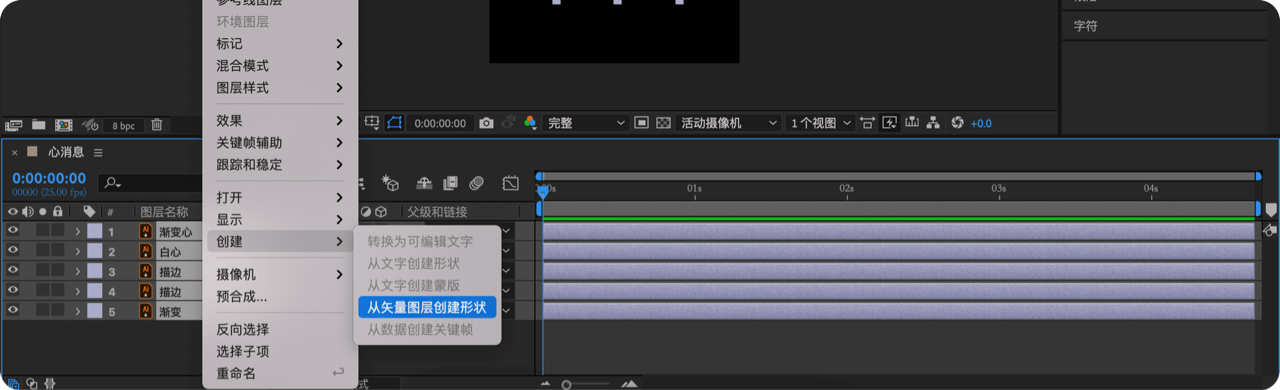The height and width of the screenshot is (390, 1280).
Task: Expand the 渐变心 layer properties
Action: click(77, 232)
